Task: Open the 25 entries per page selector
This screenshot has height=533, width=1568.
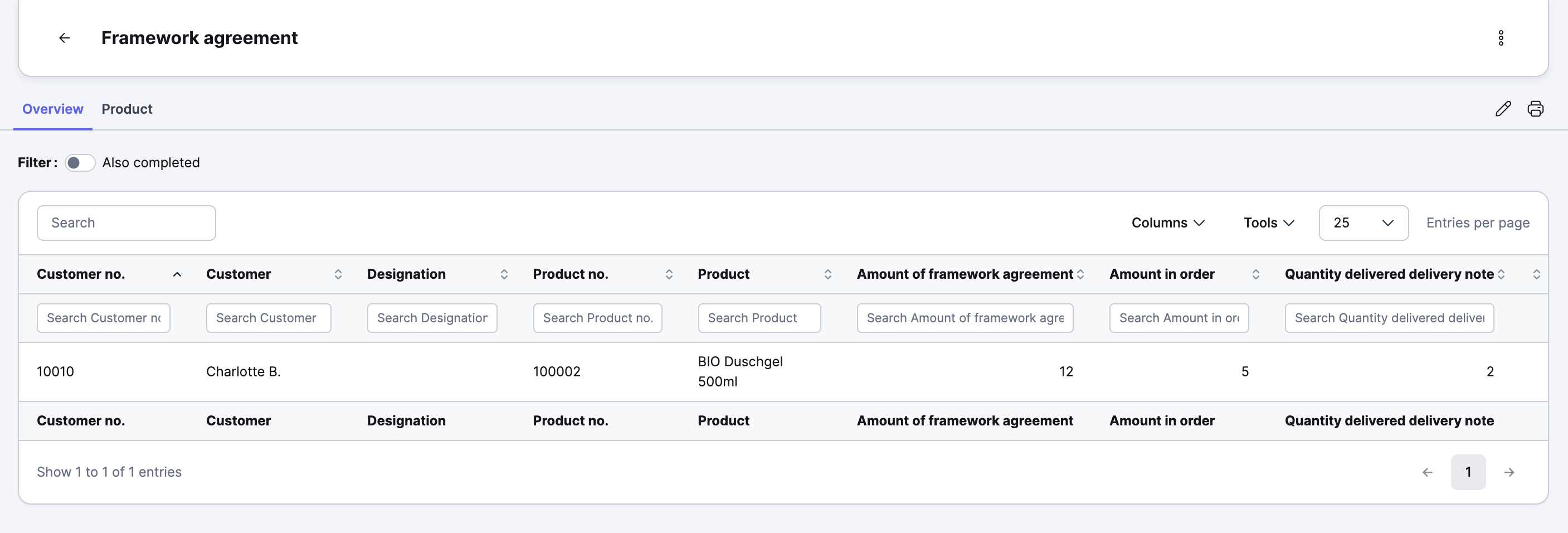Action: 1364,223
